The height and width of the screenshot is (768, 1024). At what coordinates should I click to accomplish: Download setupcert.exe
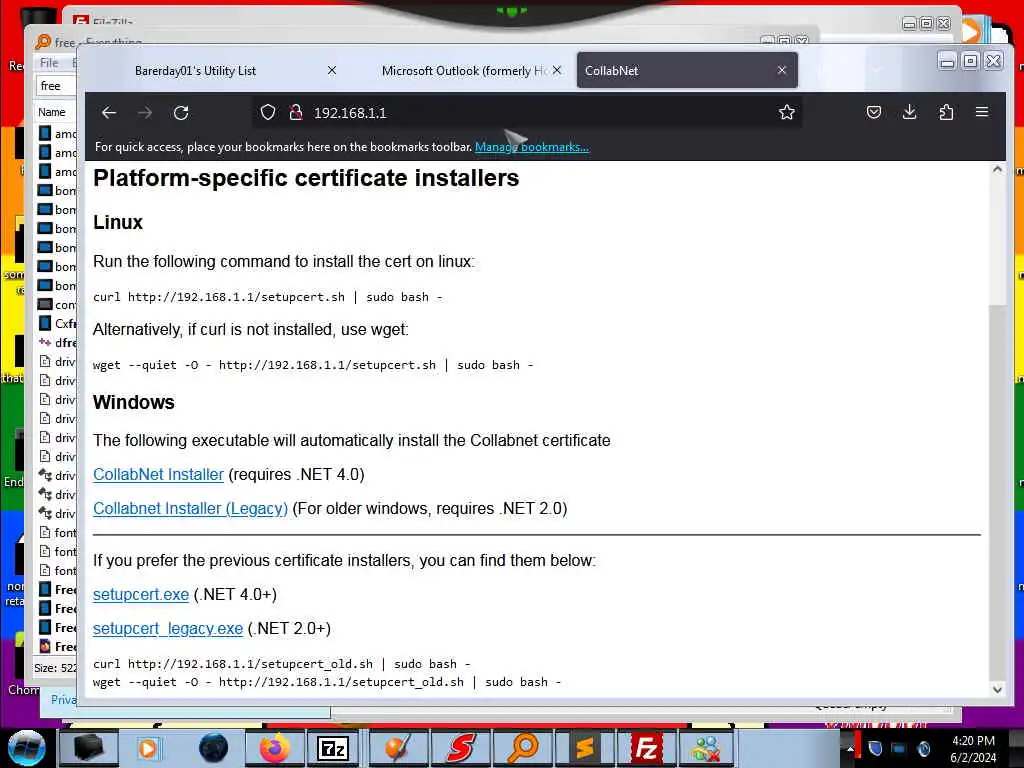(140, 595)
